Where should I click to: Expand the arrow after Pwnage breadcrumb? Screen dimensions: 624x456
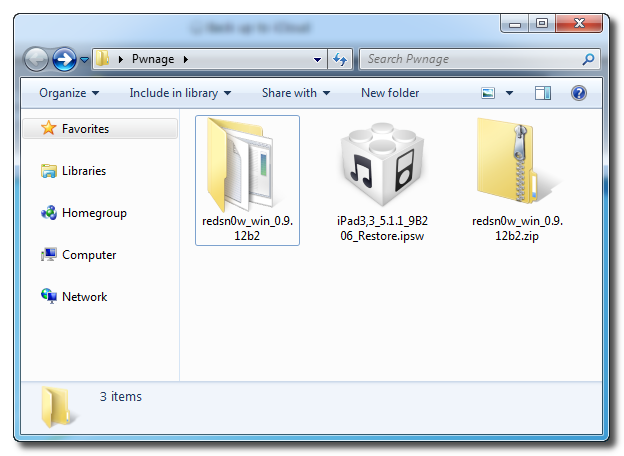pos(185,59)
